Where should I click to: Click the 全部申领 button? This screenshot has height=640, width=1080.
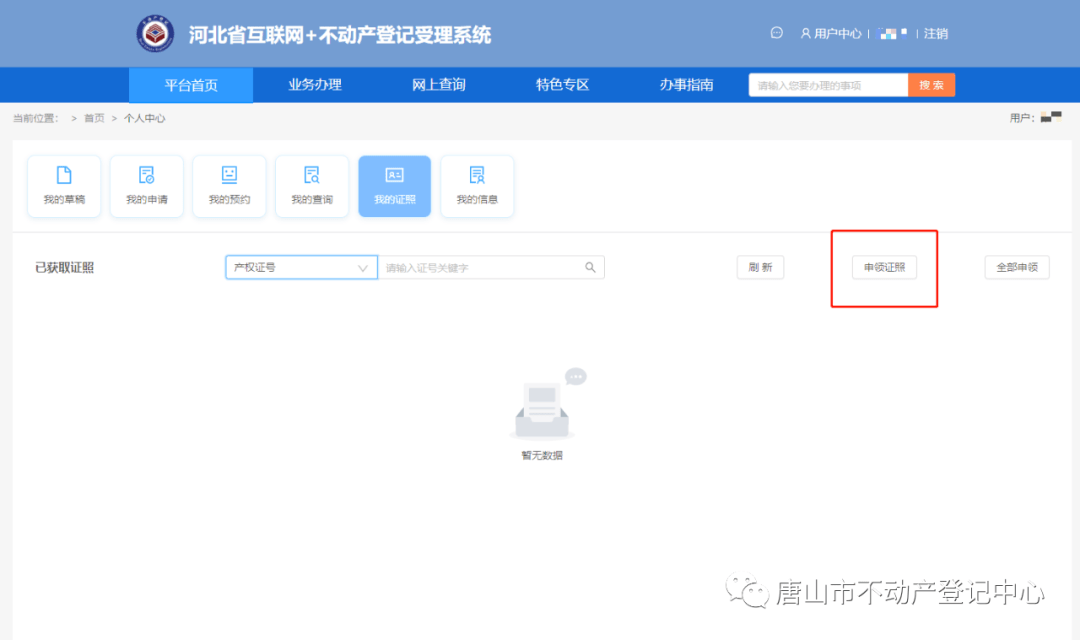pyautogui.click(x=1017, y=267)
